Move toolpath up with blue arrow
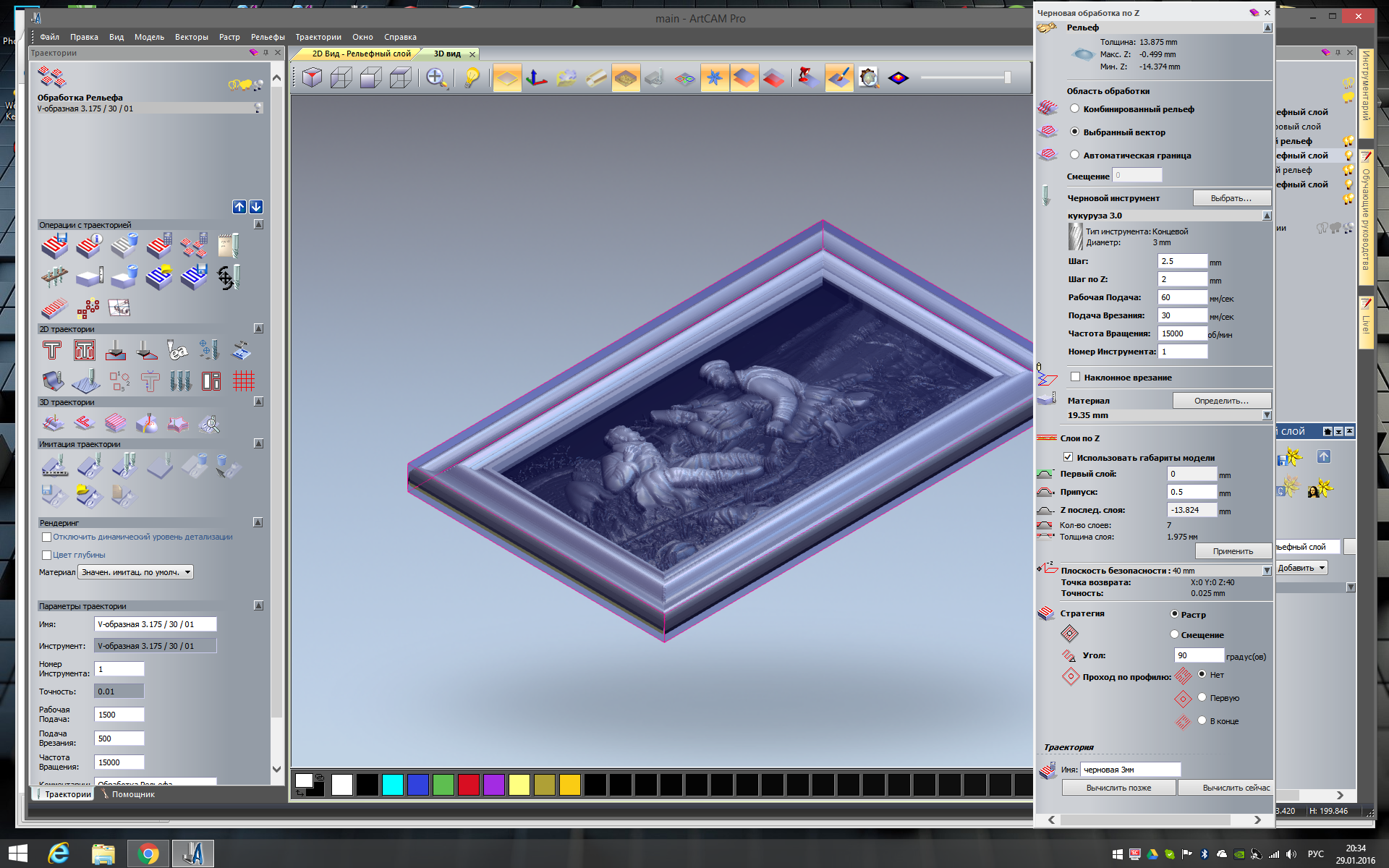The image size is (1389, 868). pyautogui.click(x=239, y=207)
